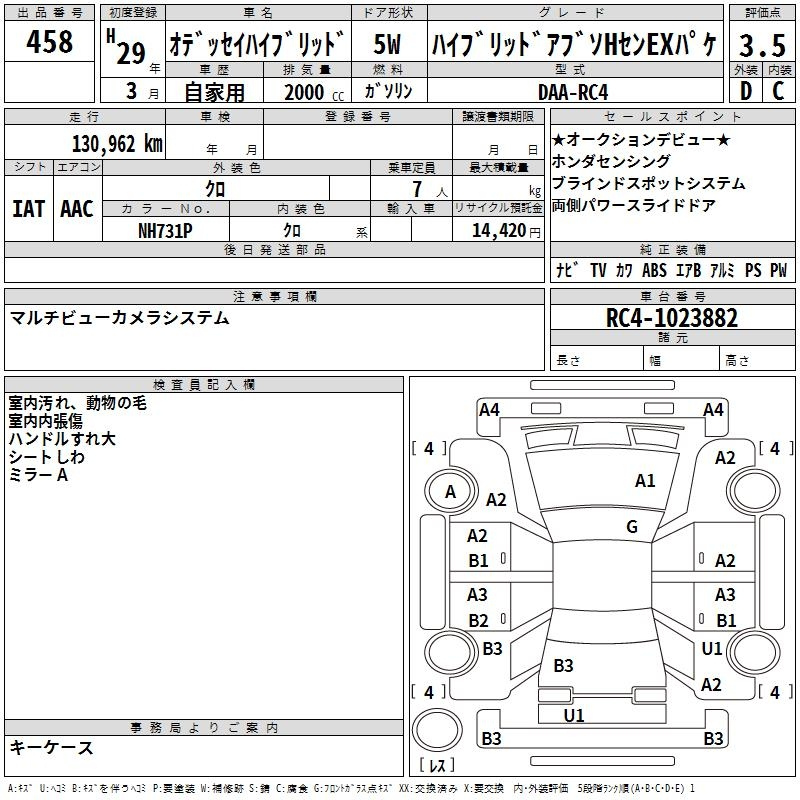Click the displacement value 2000 cc
The height and width of the screenshot is (800, 800).
coord(314,92)
